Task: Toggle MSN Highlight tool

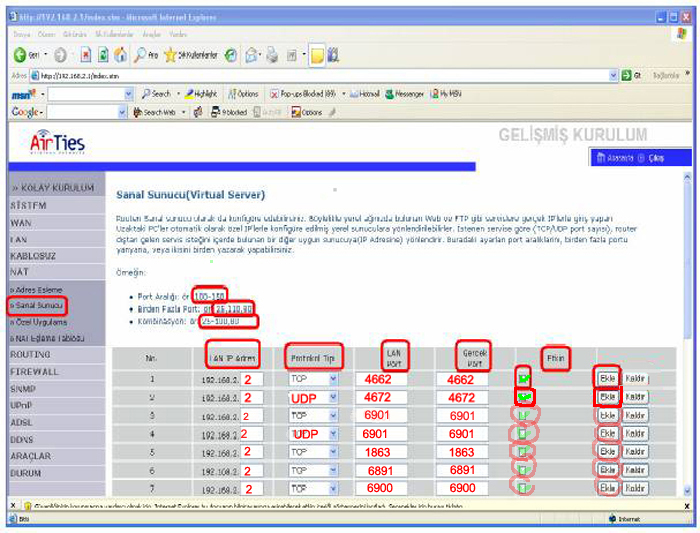Action: coord(201,94)
